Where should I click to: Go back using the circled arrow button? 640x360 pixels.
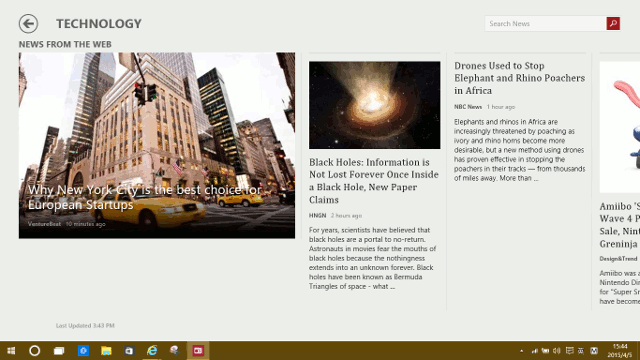click(x=28, y=24)
